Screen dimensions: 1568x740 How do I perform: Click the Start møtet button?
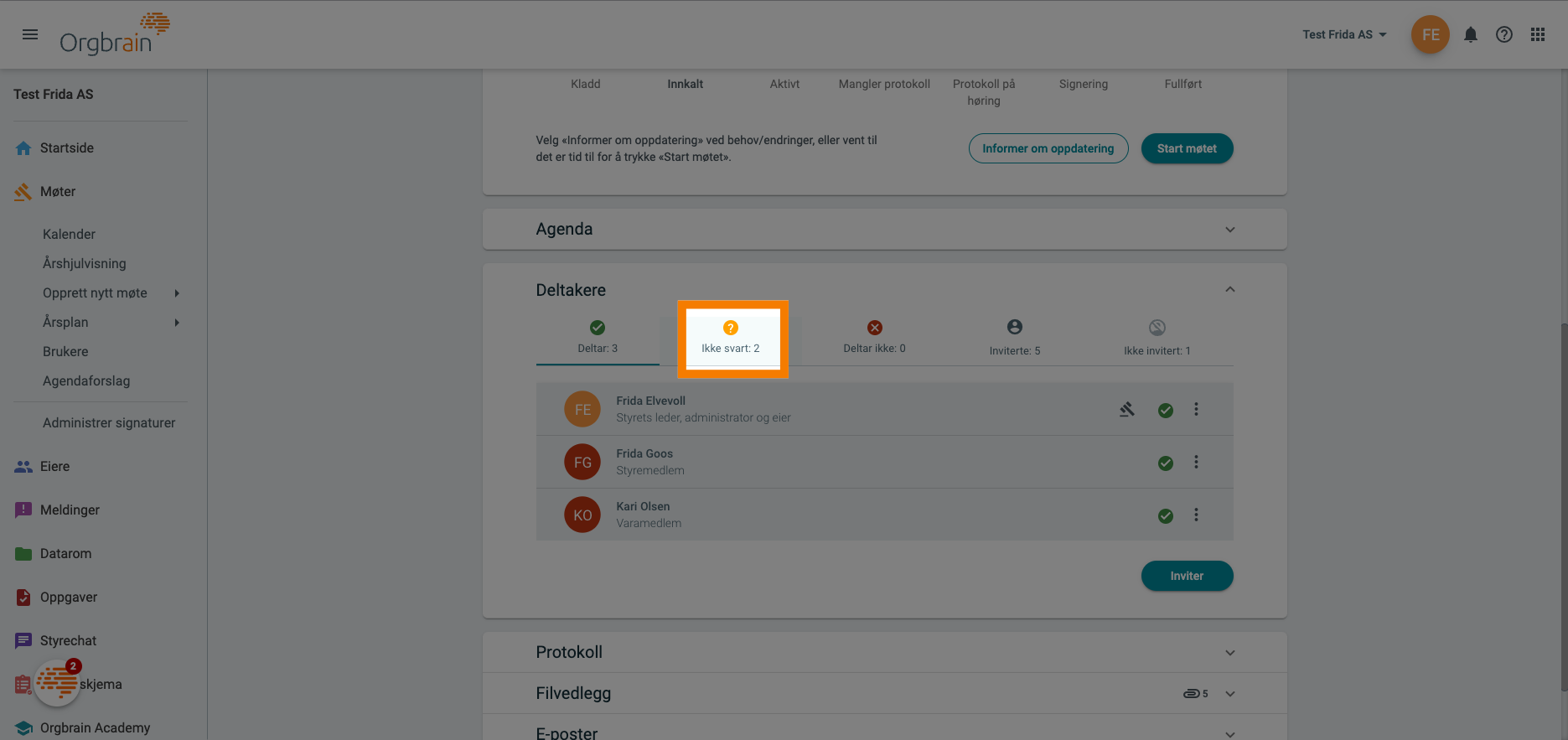[1187, 148]
